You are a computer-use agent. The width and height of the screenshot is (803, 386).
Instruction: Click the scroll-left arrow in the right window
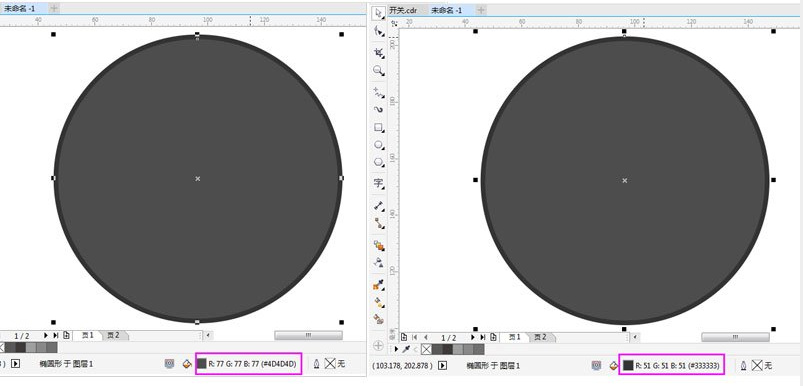coord(635,337)
